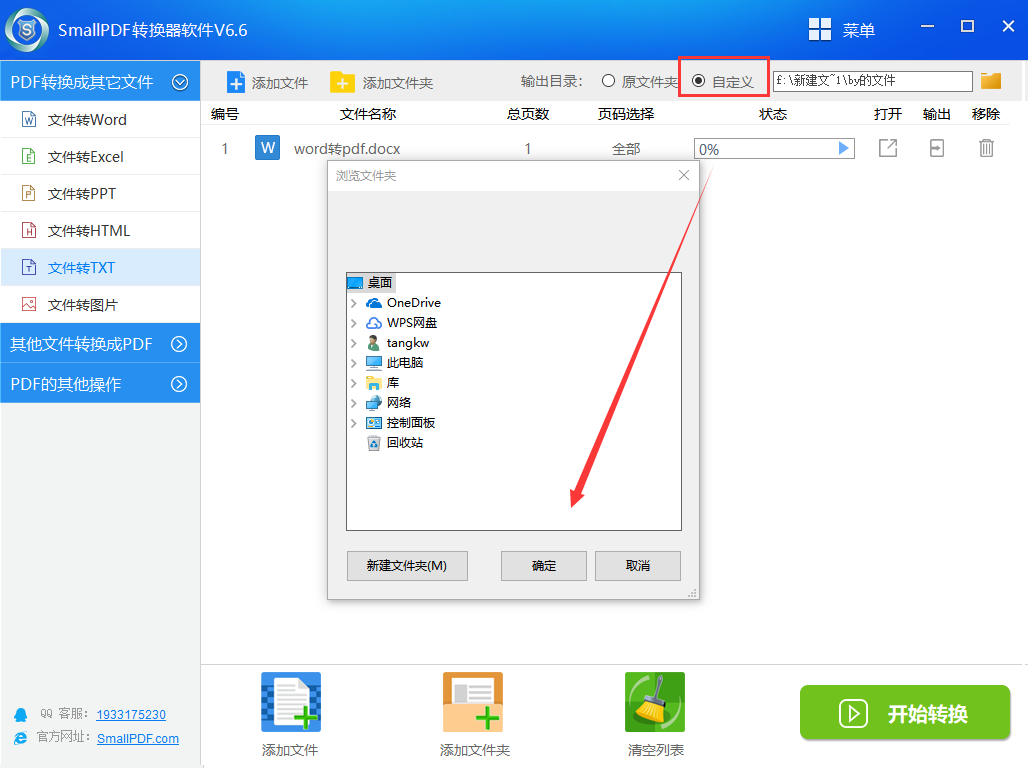Expand the OneDrive tree node

tap(353, 303)
